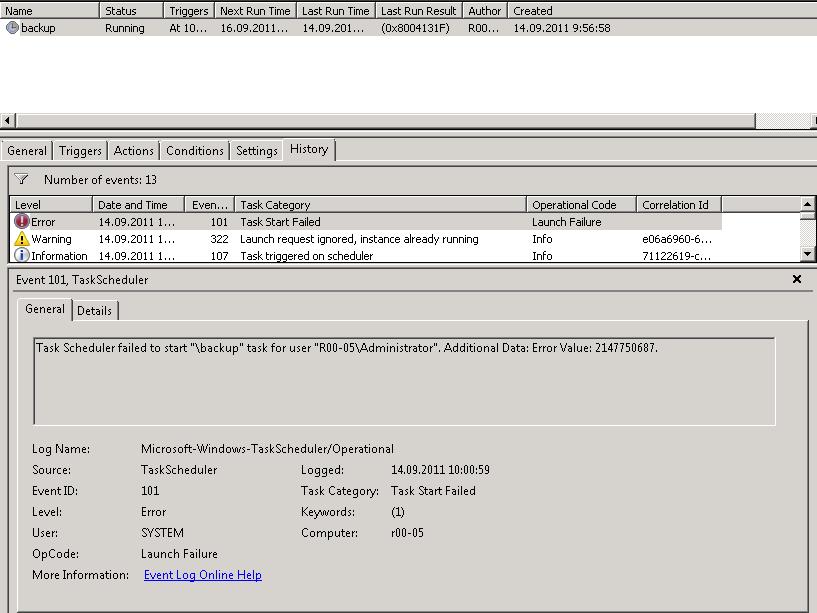Select the Launch request ignored warning event
This screenshot has width=817, height=613.
359,239
